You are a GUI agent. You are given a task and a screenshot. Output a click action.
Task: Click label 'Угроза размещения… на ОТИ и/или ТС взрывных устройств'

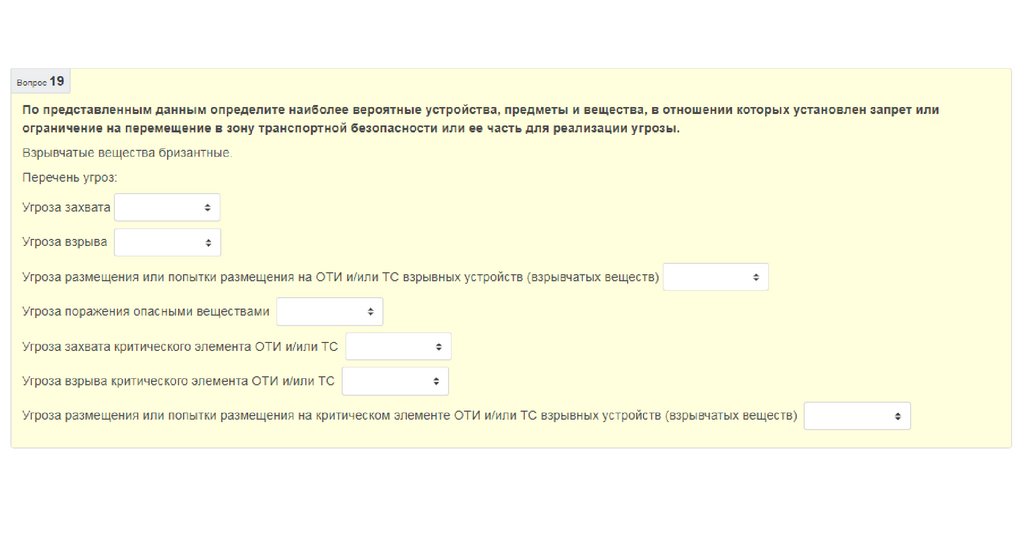point(340,277)
